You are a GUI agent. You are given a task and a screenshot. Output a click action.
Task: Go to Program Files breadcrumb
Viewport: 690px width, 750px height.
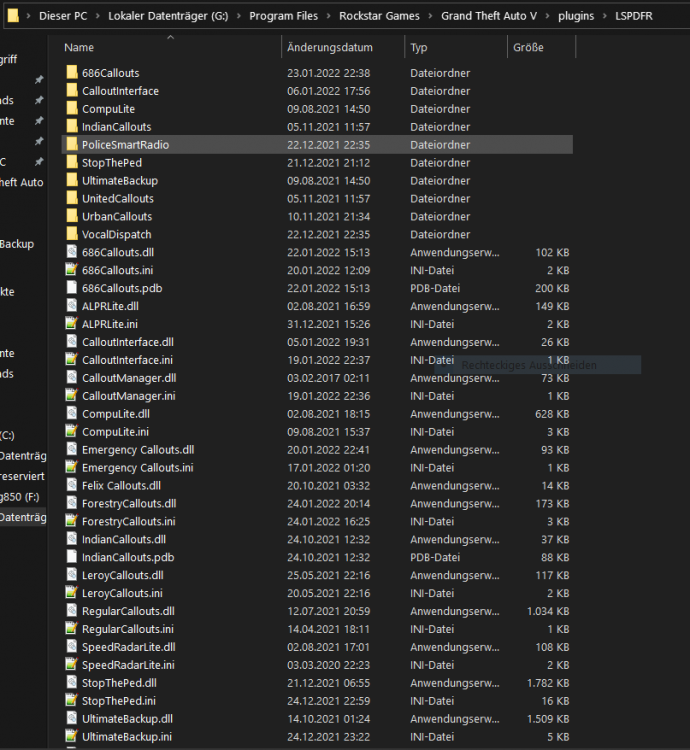tap(284, 16)
